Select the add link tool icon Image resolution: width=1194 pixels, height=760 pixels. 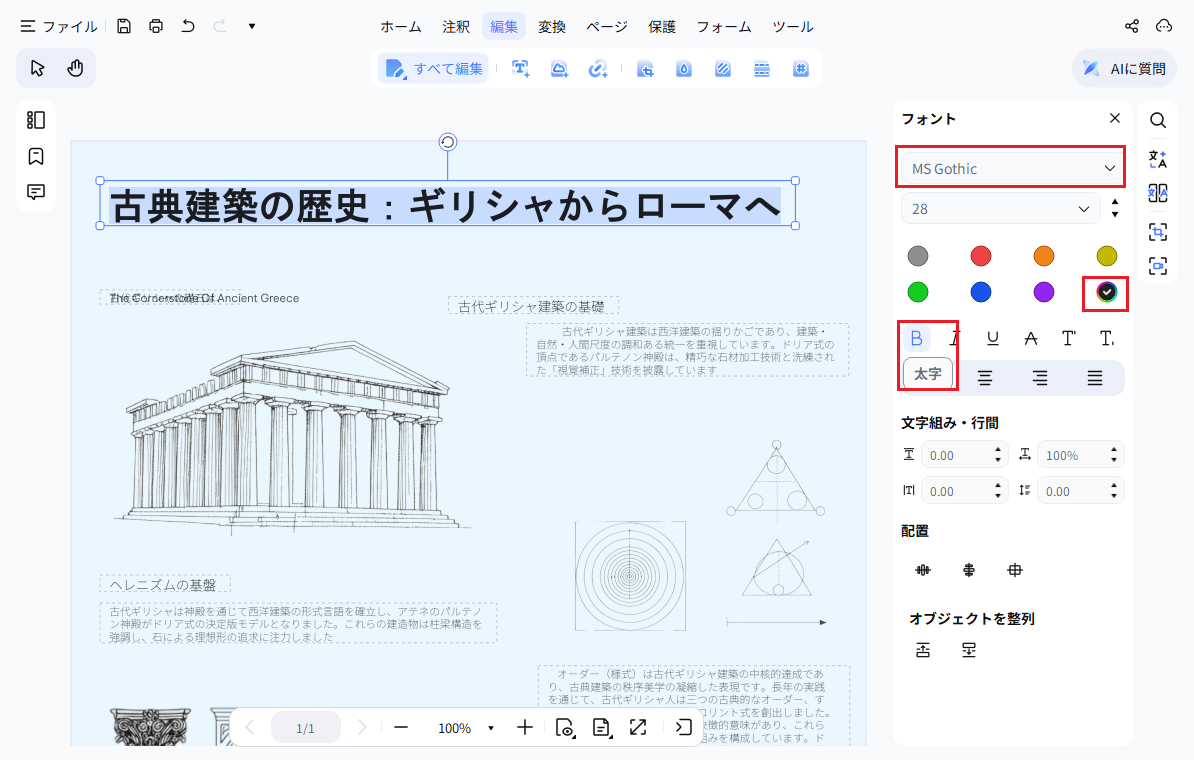click(598, 69)
